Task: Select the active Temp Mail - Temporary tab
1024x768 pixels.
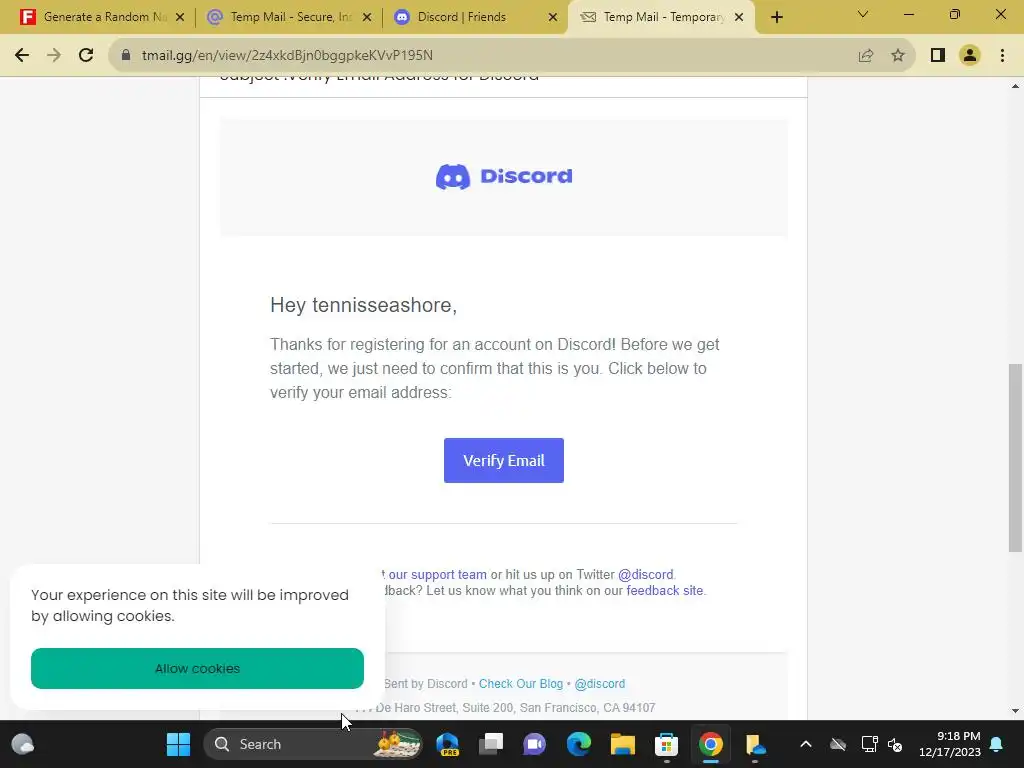Action: click(x=663, y=17)
